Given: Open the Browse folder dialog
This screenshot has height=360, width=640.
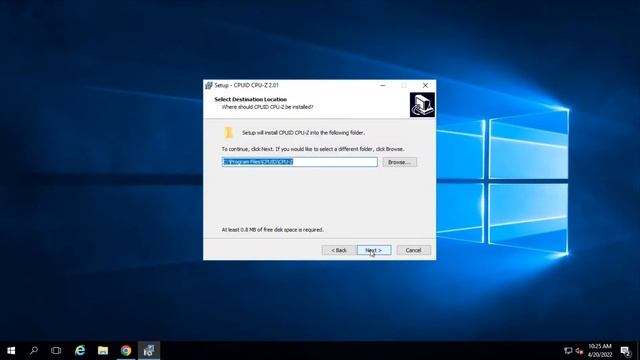Looking at the screenshot, I should (400, 162).
